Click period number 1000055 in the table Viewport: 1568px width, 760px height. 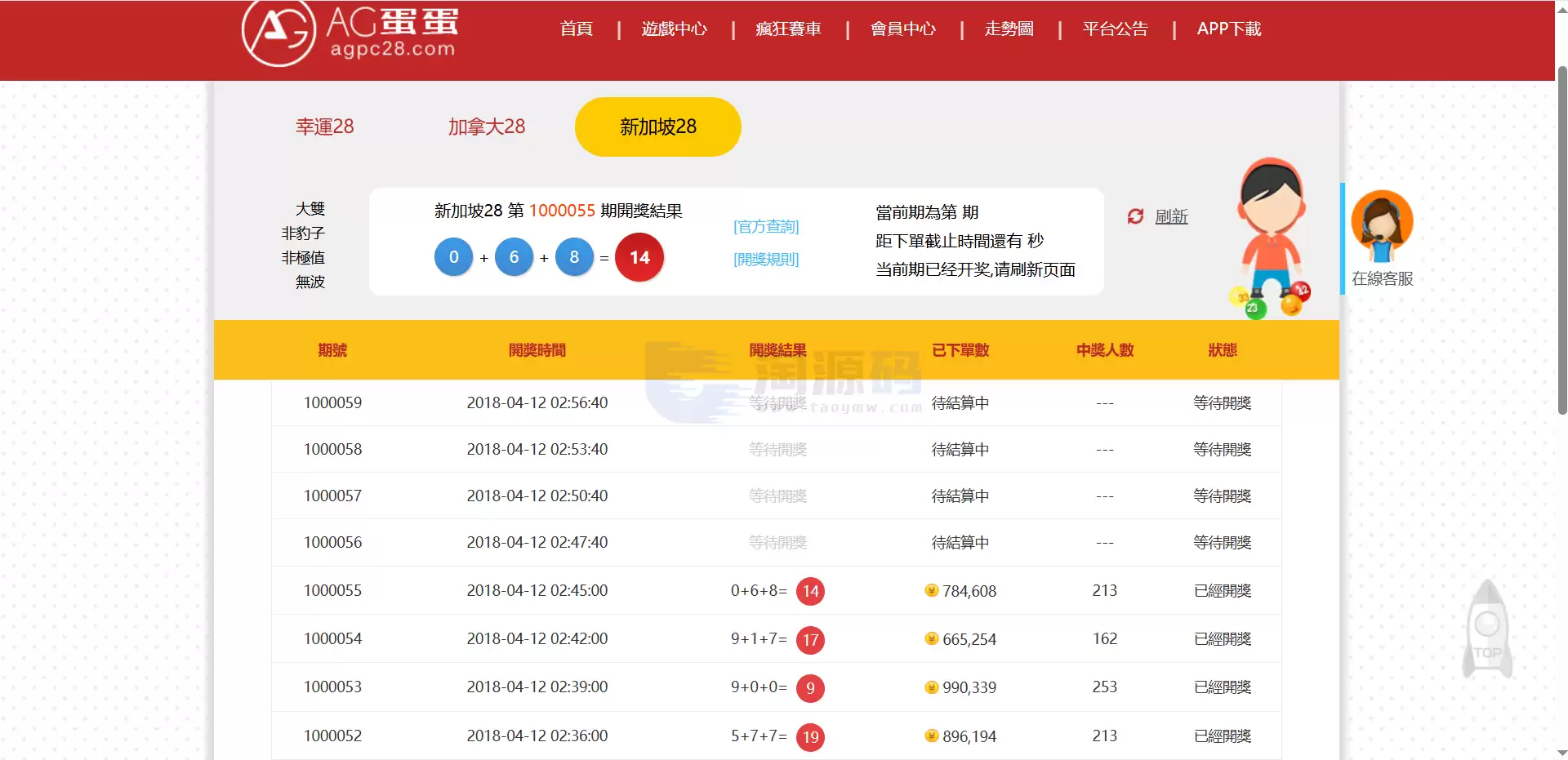click(x=333, y=590)
